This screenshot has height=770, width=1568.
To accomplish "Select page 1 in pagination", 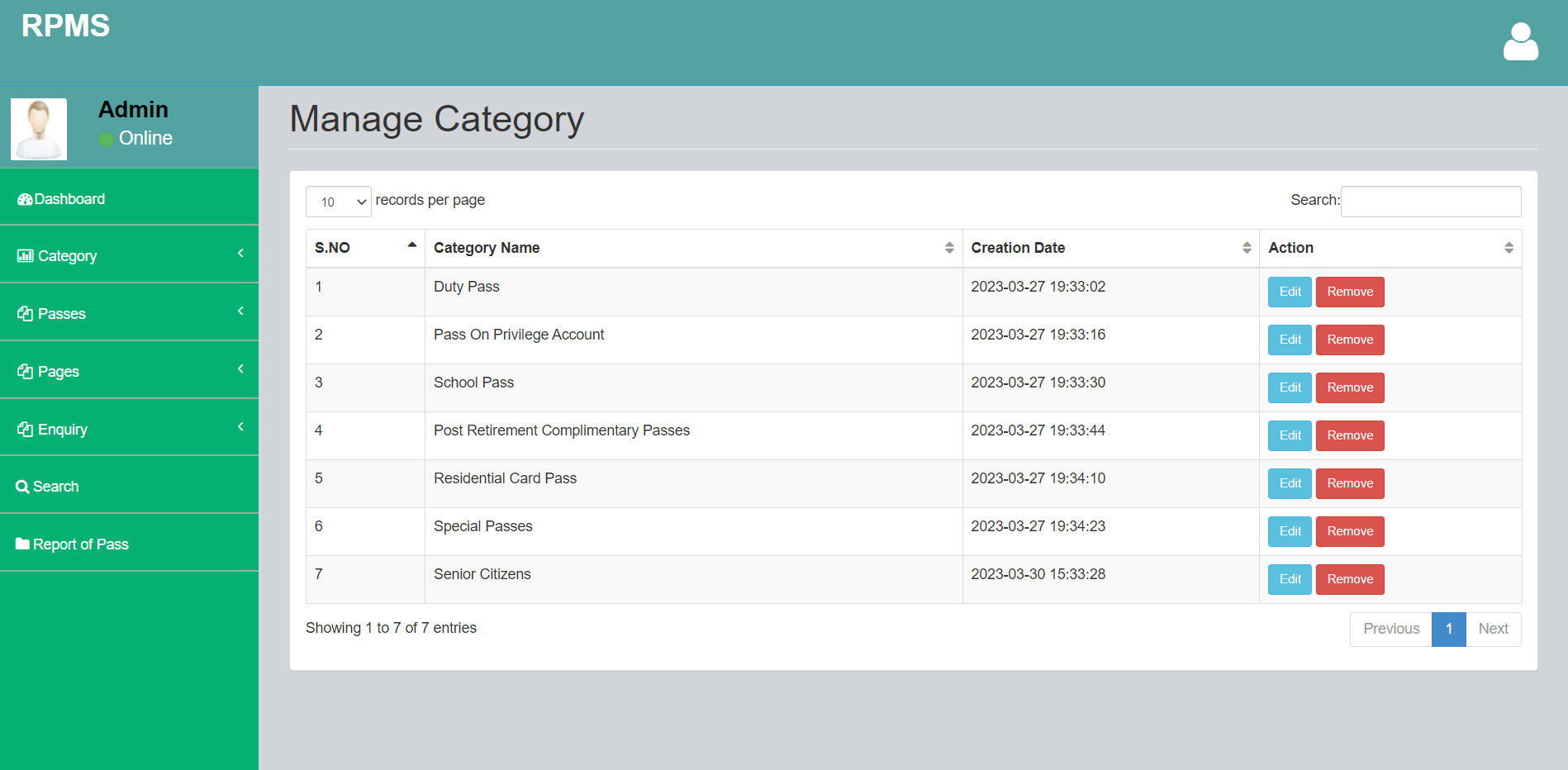I will pyautogui.click(x=1449, y=629).
